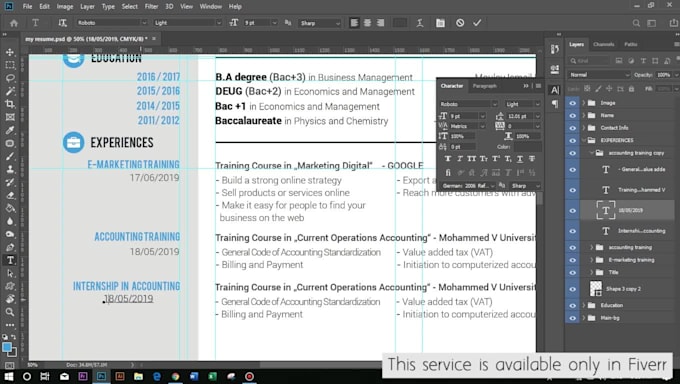
Task: Select the Hand tool
Action: [10, 299]
